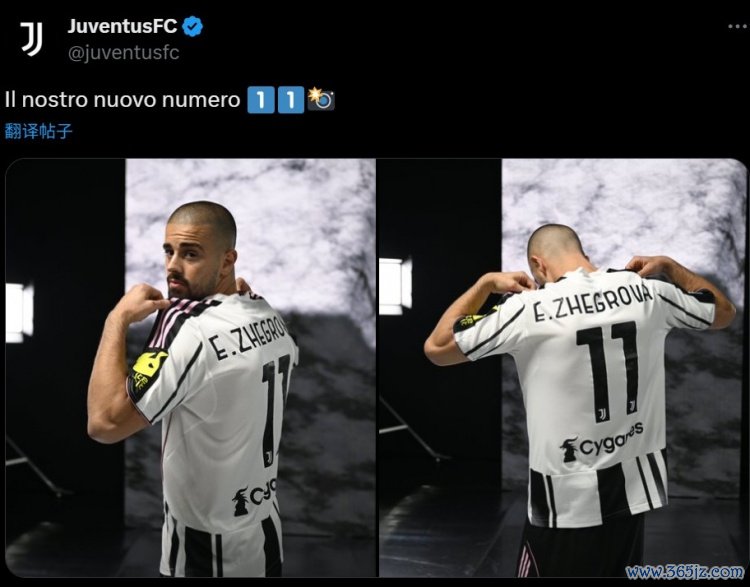Open the Juventus logo profile avatar
750x587 pixels.
tap(31, 39)
